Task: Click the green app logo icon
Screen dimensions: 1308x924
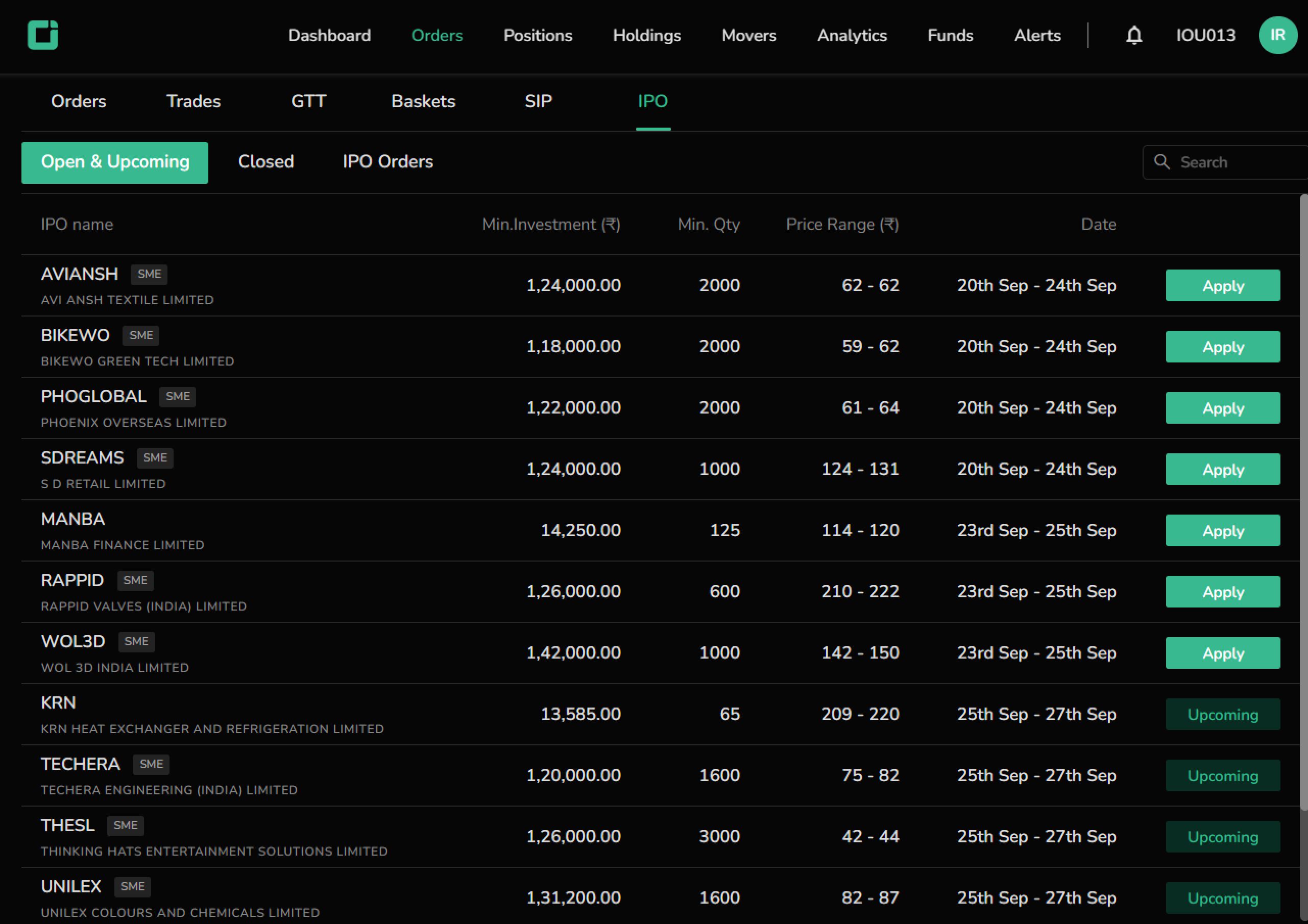Action: [x=43, y=35]
